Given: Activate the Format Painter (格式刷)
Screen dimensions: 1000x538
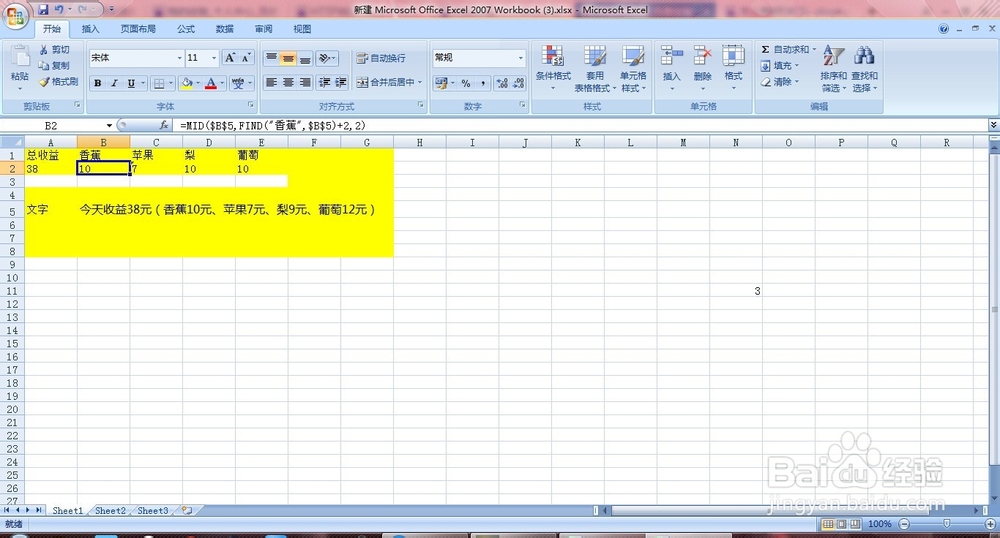Looking at the screenshot, I should pos(58,82).
